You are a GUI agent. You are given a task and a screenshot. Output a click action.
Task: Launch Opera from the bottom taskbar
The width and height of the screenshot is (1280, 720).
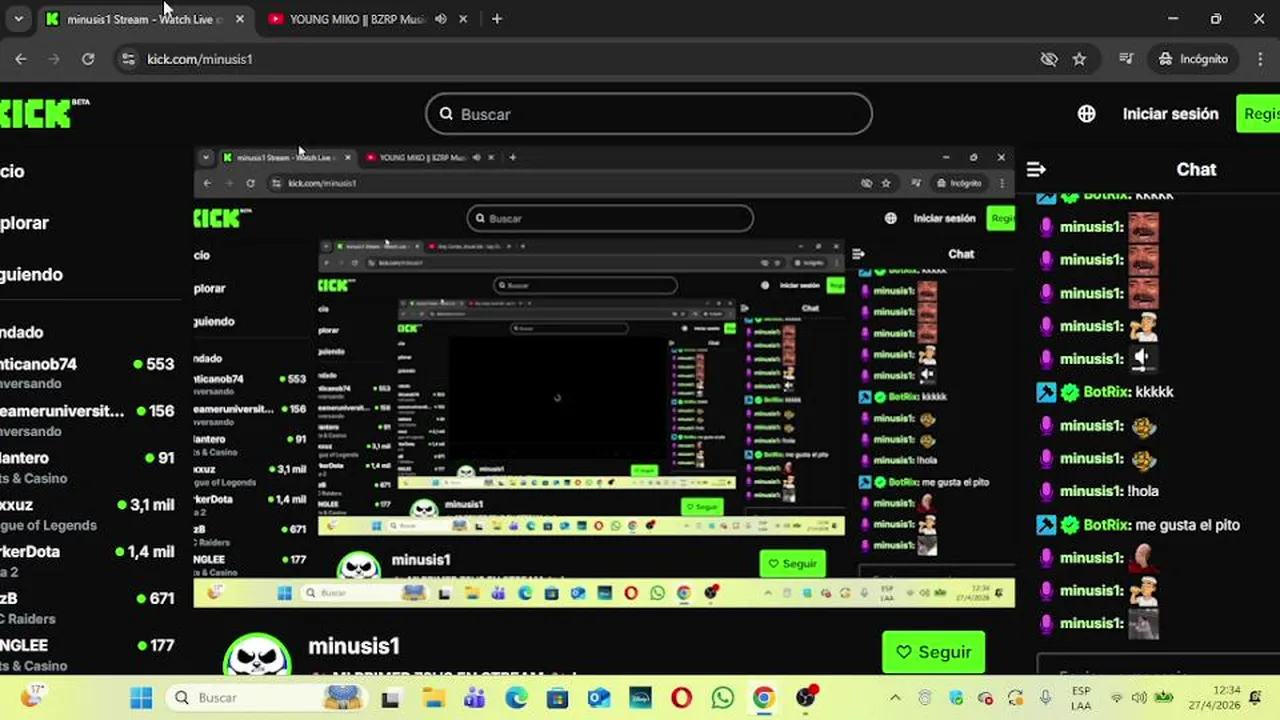pyautogui.click(x=682, y=698)
